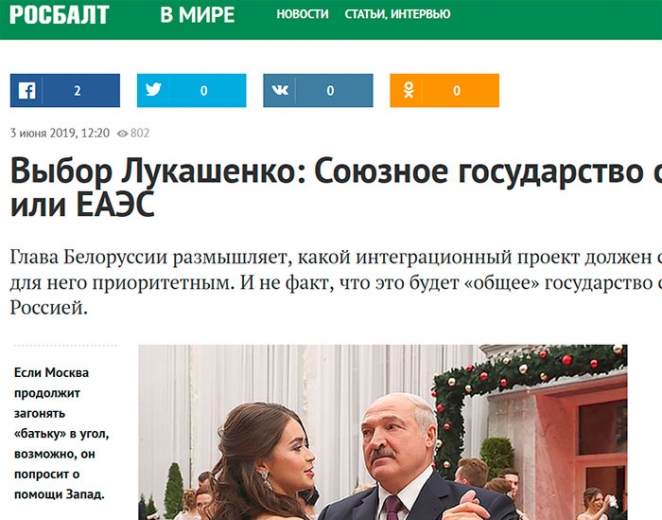Viewport: 662px width, 520px height.
Task: Open СТАТЬИ, ИНТЕРВЬЮ menu item
Action: [397, 14]
